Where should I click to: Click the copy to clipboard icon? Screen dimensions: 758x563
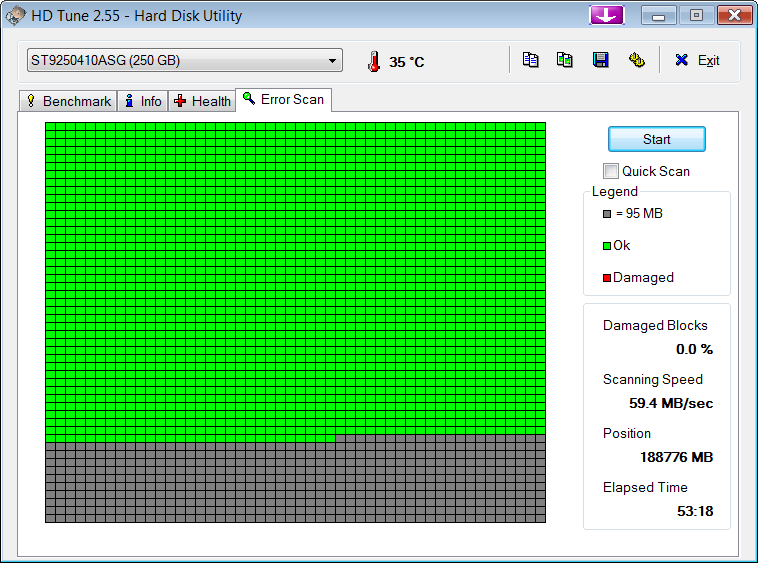click(x=530, y=60)
